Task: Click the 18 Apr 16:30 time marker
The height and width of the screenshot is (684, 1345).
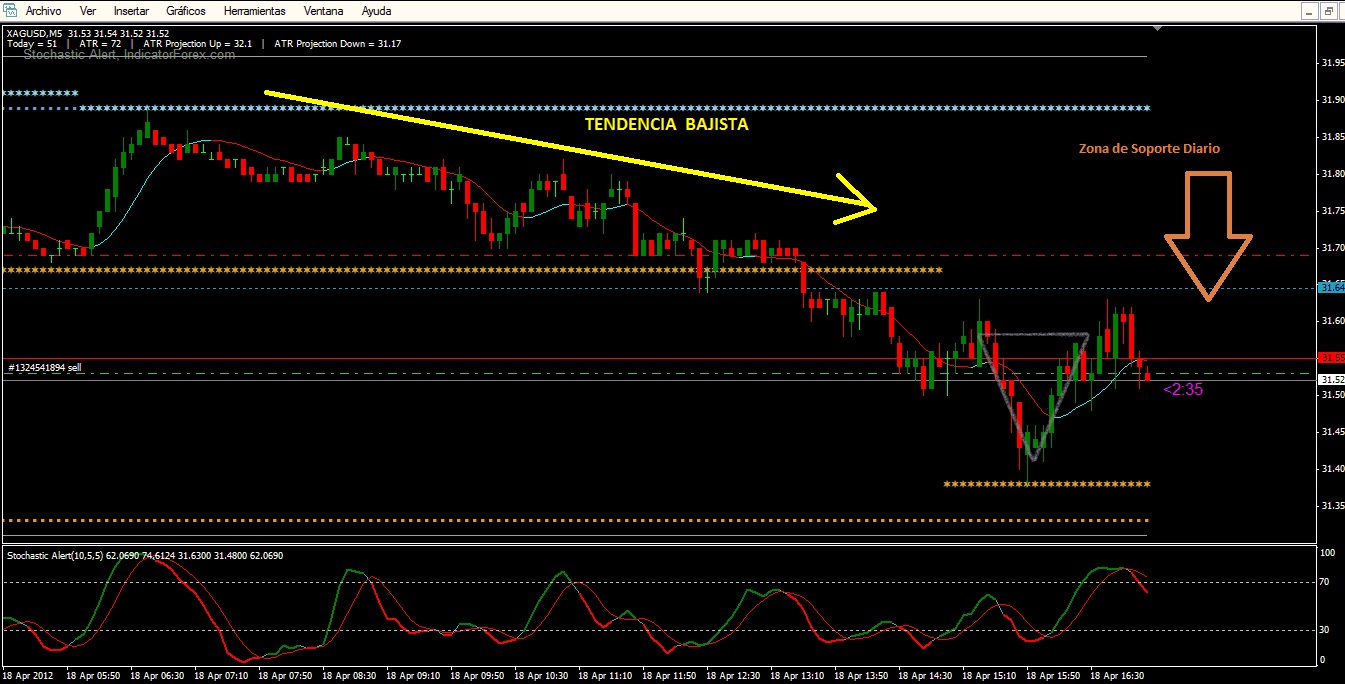Action: click(x=1116, y=675)
